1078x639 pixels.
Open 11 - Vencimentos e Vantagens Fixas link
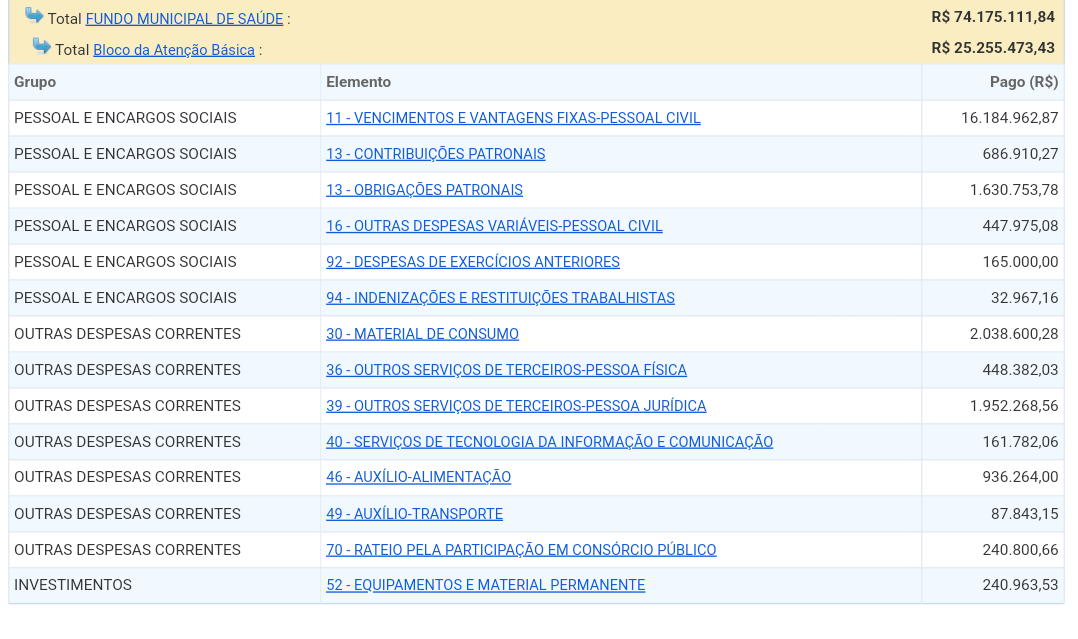click(x=513, y=118)
